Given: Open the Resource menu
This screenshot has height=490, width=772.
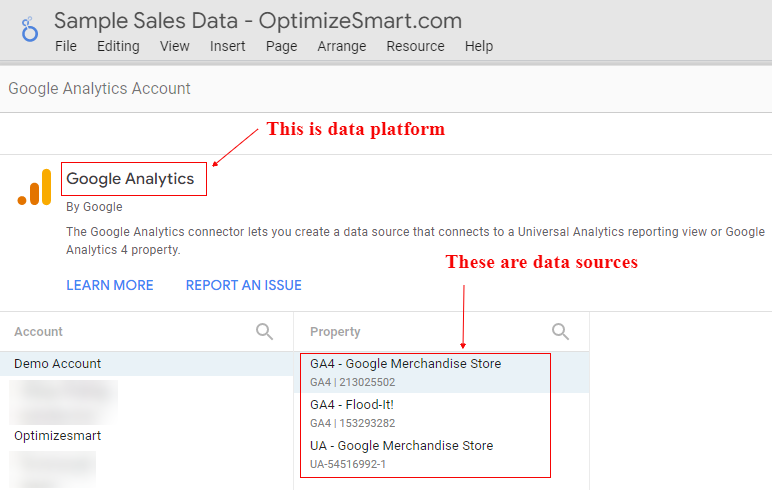Looking at the screenshot, I should [x=416, y=46].
